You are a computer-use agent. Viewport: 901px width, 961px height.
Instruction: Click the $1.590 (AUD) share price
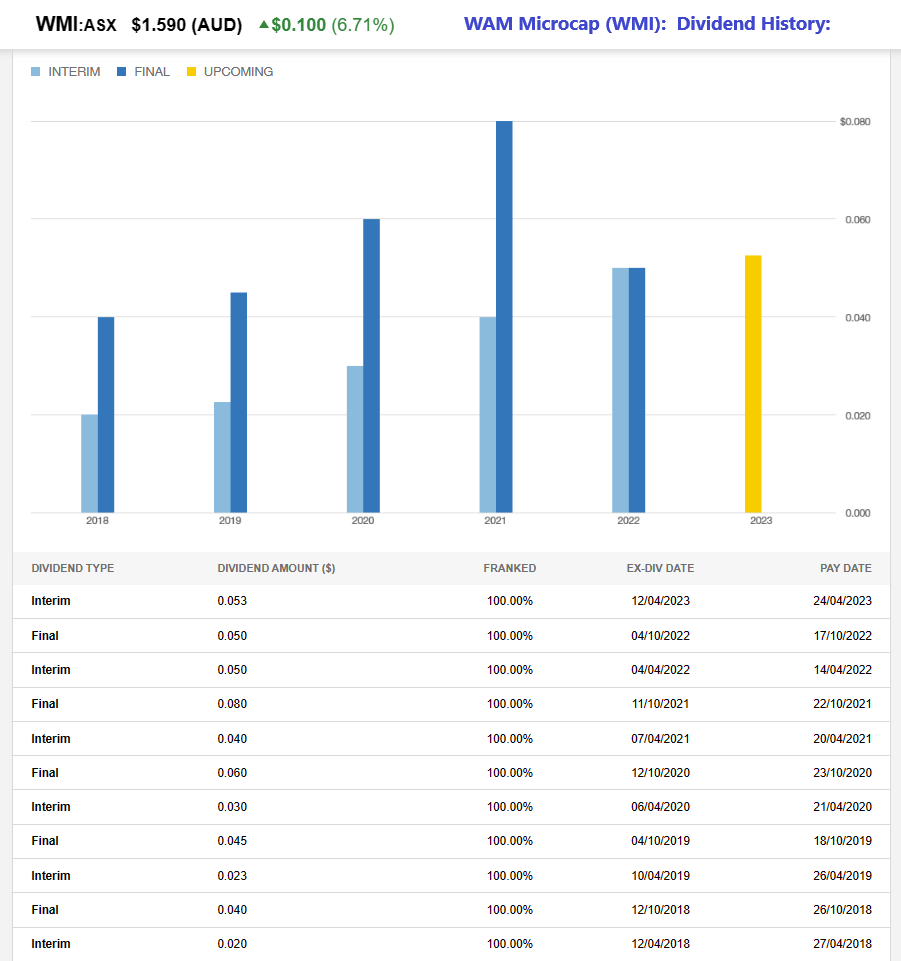187,25
